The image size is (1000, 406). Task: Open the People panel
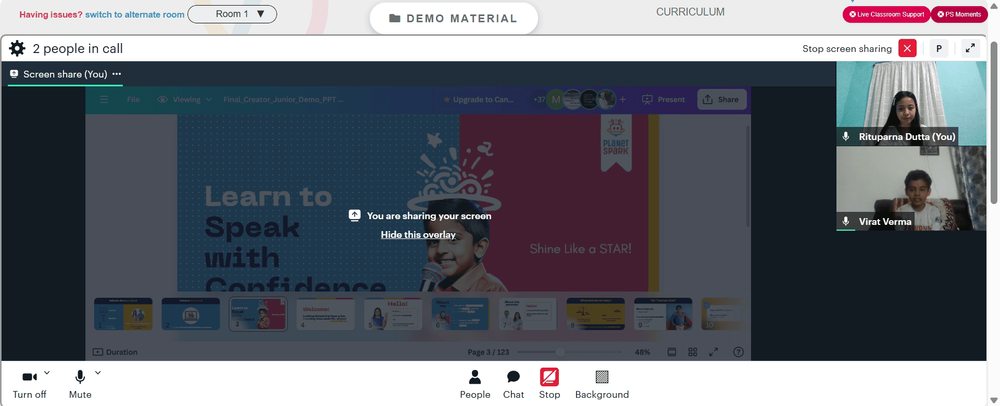[x=474, y=384]
